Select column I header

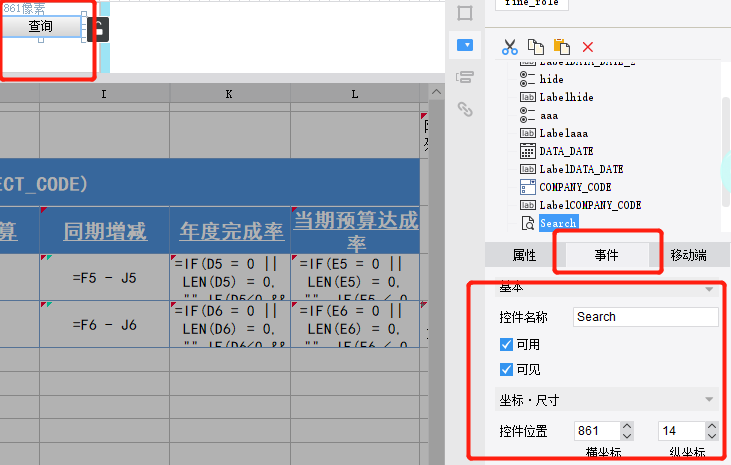pos(104,94)
